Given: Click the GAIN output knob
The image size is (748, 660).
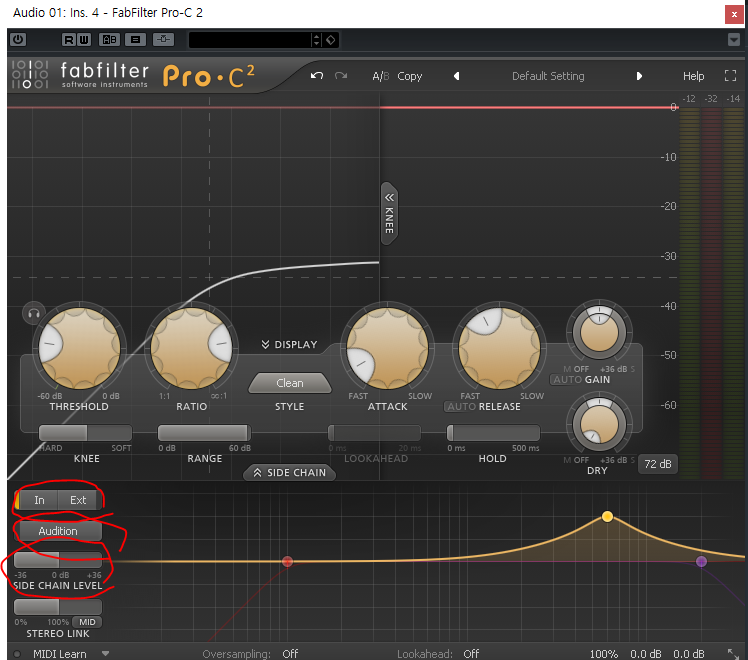Looking at the screenshot, I should coord(599,332).
